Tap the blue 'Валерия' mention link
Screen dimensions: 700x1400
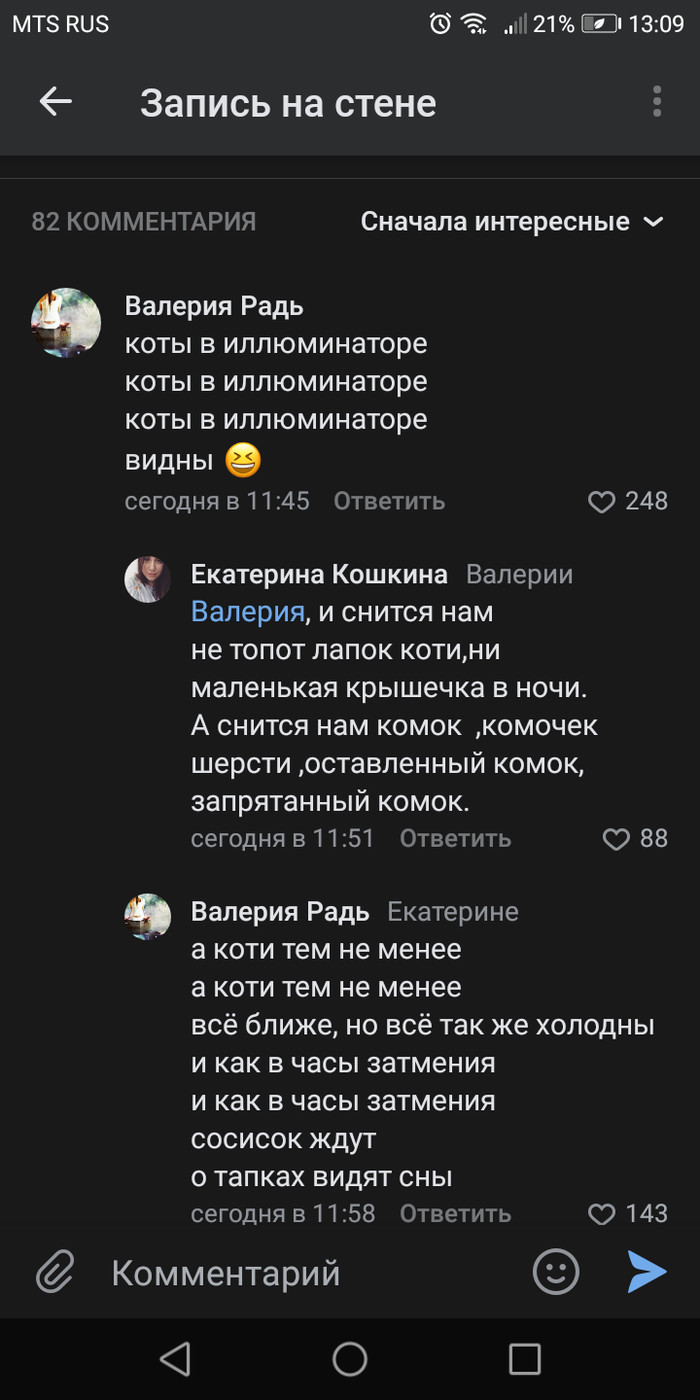247,610
